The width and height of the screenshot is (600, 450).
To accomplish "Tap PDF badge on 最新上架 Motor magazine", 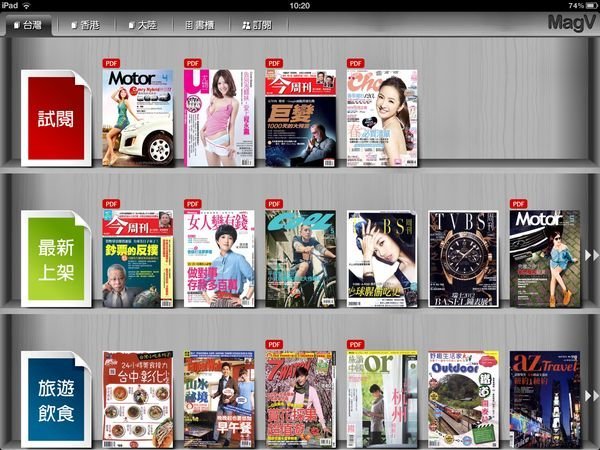I will click(519, 204).
